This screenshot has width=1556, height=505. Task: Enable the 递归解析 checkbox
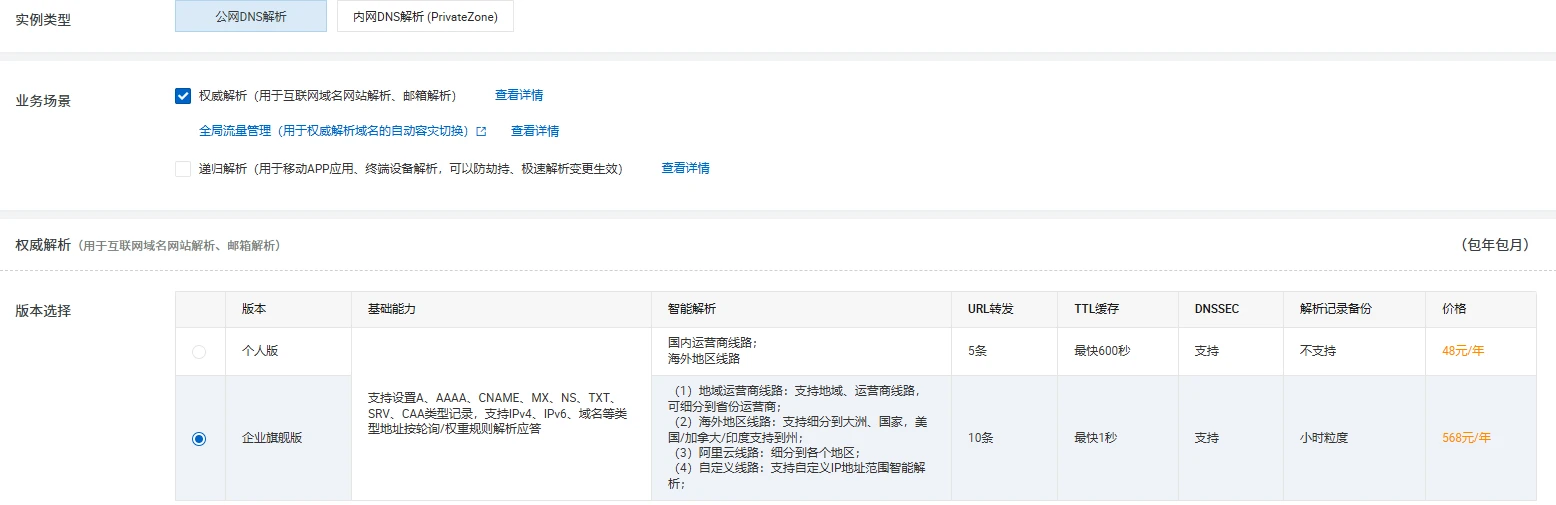(x=183, y=169)
